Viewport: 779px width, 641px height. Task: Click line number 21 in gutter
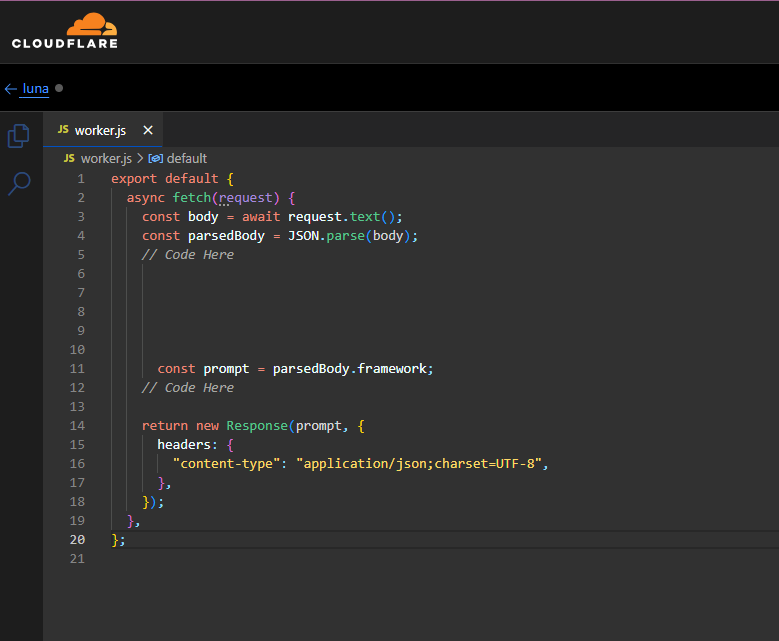pyautogui.click(x=77, y=559)
